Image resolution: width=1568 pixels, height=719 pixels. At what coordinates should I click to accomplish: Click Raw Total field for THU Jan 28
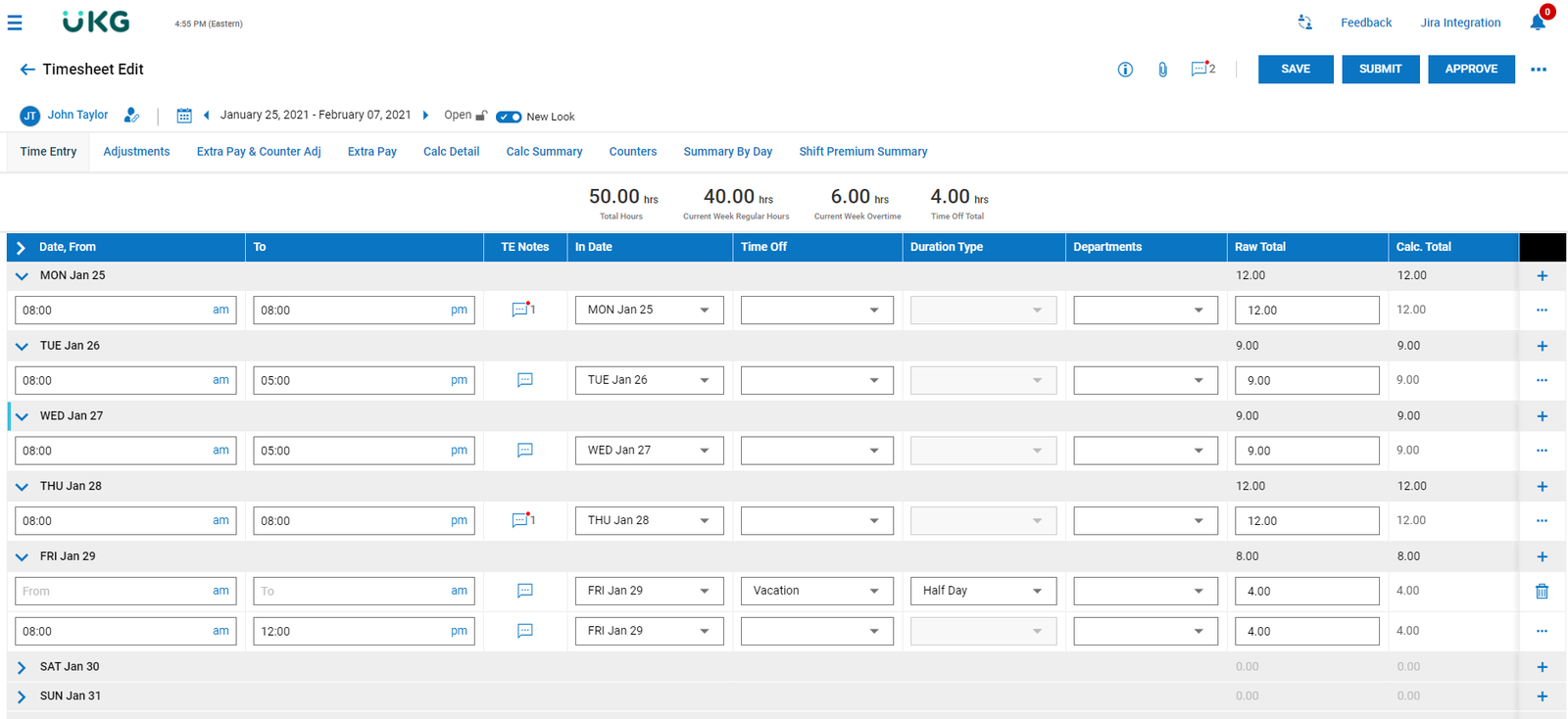(1306, 520)
